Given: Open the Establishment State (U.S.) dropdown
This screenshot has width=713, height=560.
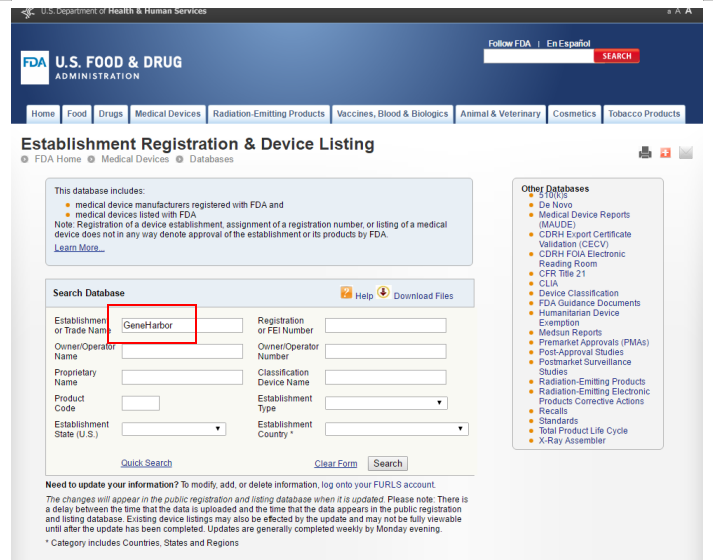Looking at the screenshot, I should [x=173, y=429].
